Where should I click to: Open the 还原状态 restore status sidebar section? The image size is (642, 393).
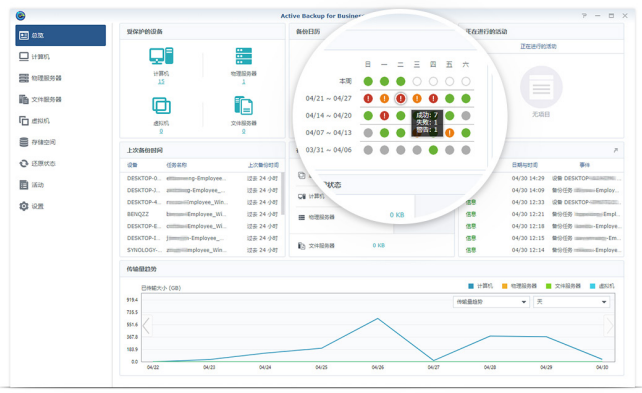click(x=61, y=163)
